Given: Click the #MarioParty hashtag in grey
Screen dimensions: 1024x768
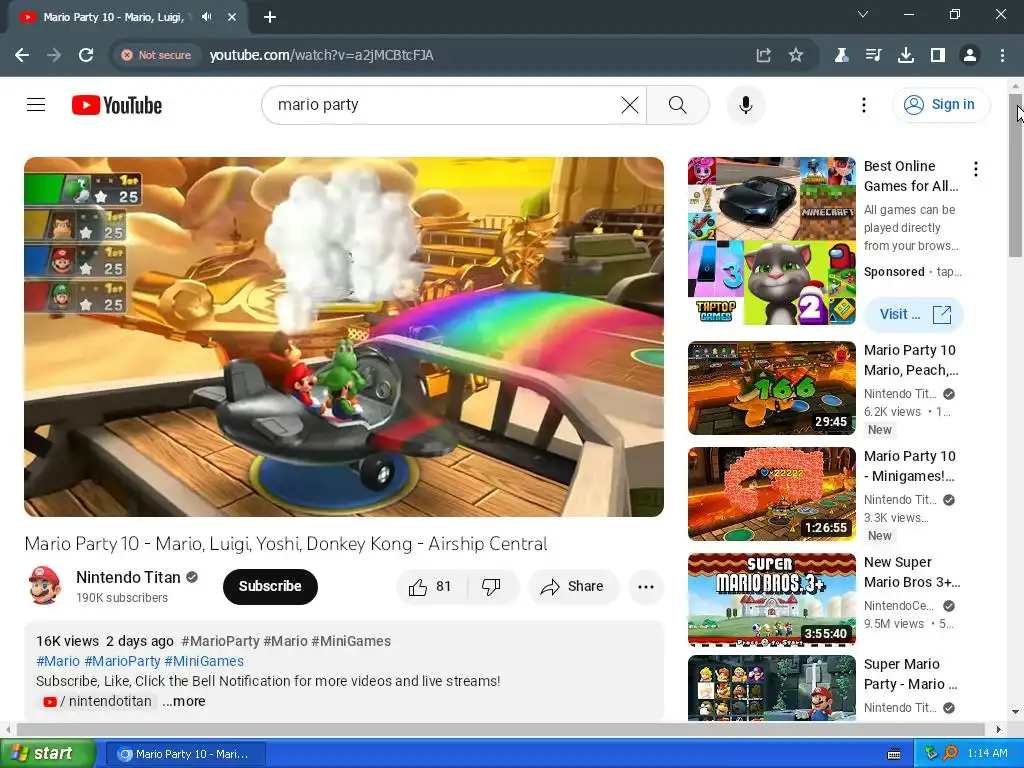Looking at the screenshot, I should pos(220,641).
